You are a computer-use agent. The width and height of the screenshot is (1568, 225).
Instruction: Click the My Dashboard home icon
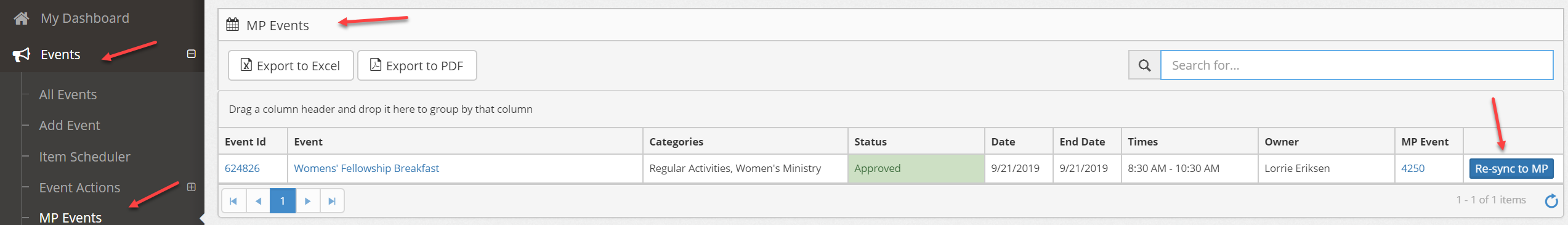(x=22, y=18)
